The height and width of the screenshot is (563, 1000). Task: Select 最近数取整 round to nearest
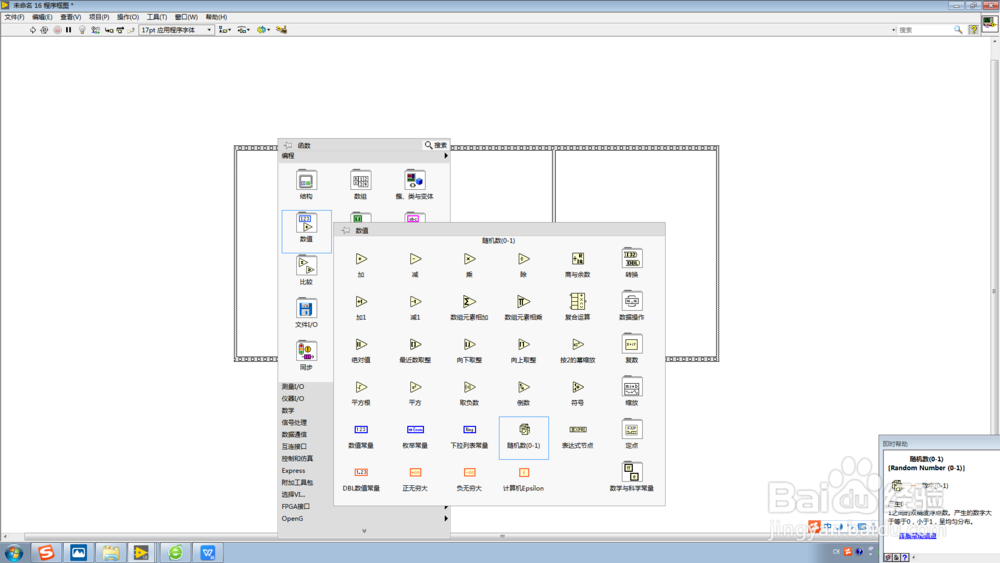coord(415,344)
